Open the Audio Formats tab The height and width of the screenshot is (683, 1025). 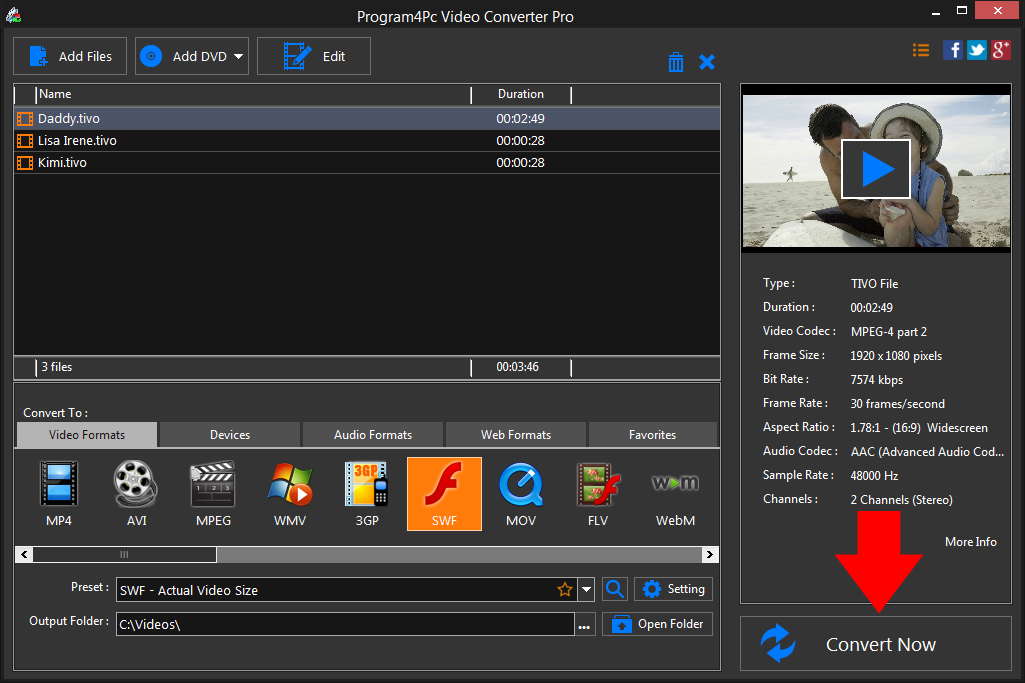[373, 435]
